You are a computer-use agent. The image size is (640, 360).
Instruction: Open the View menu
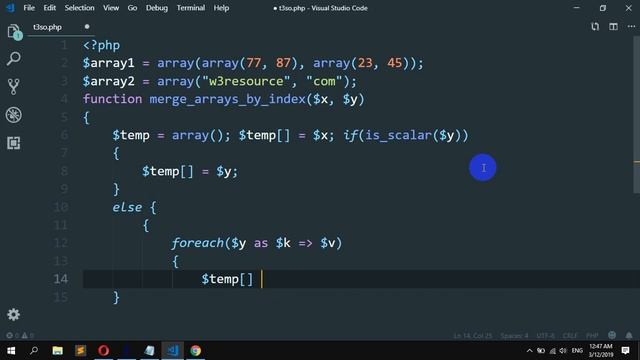(111, 8)
